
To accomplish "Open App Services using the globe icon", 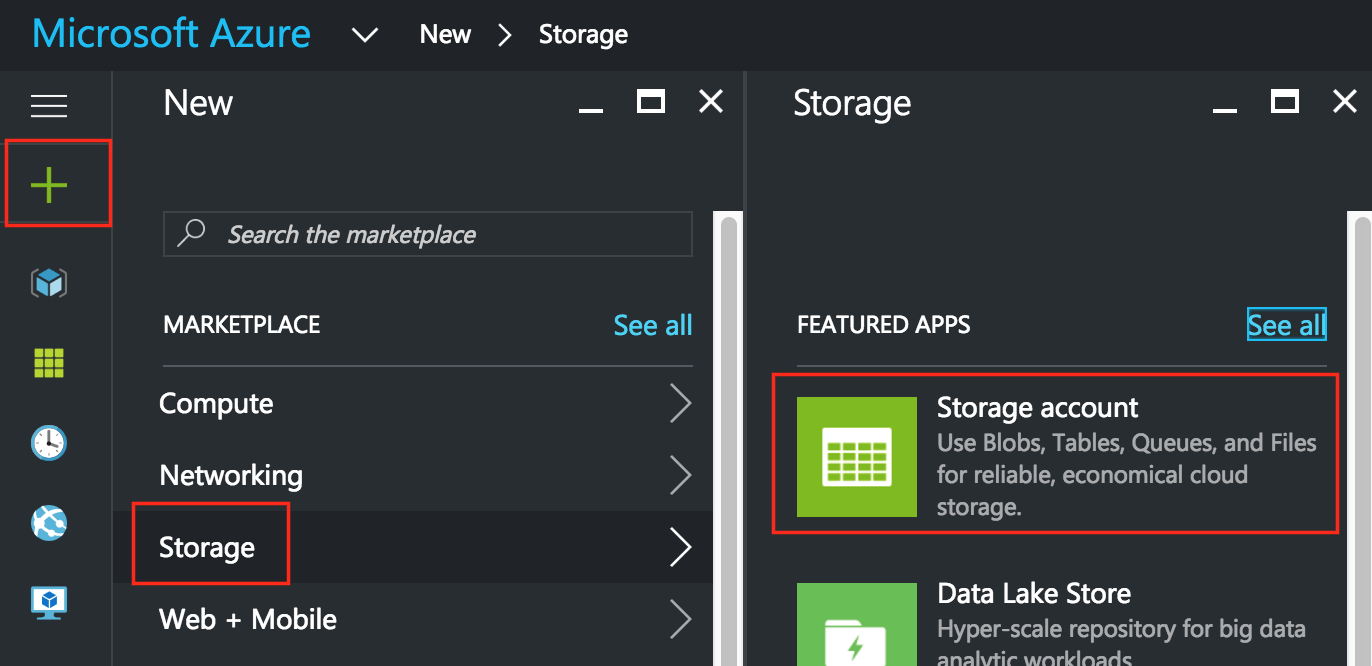I will point(48,523).
